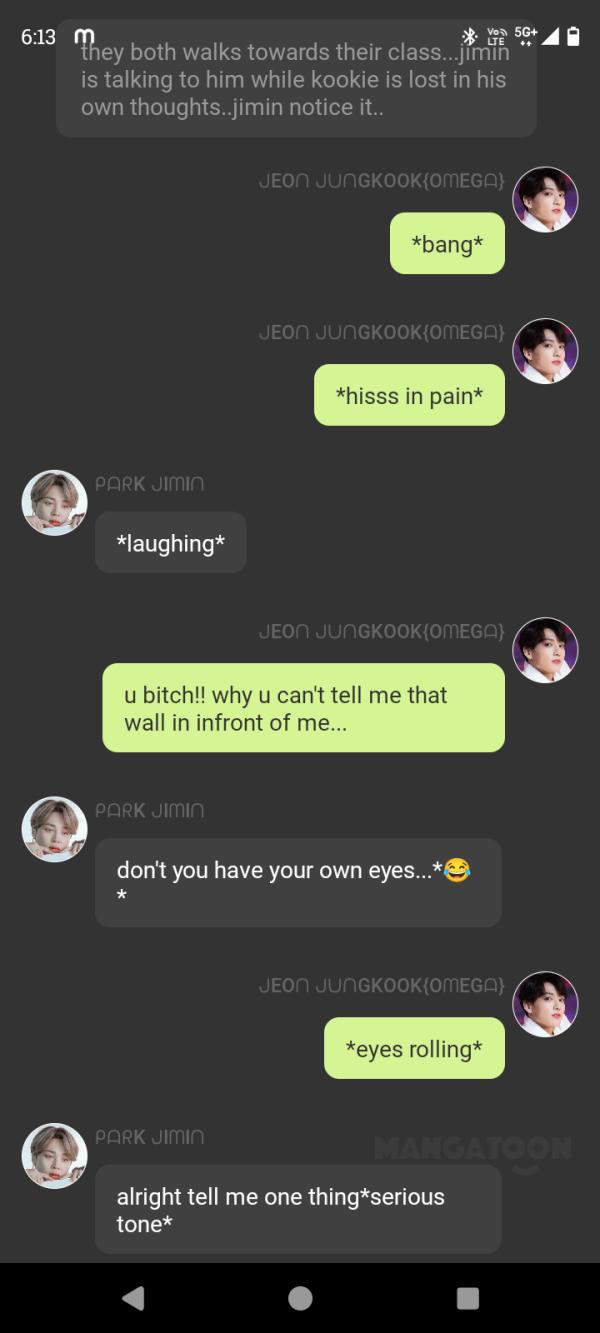Tap the Android recent apps square
The height and width of the screenshot is (1333, 600).
[467, 1297]
